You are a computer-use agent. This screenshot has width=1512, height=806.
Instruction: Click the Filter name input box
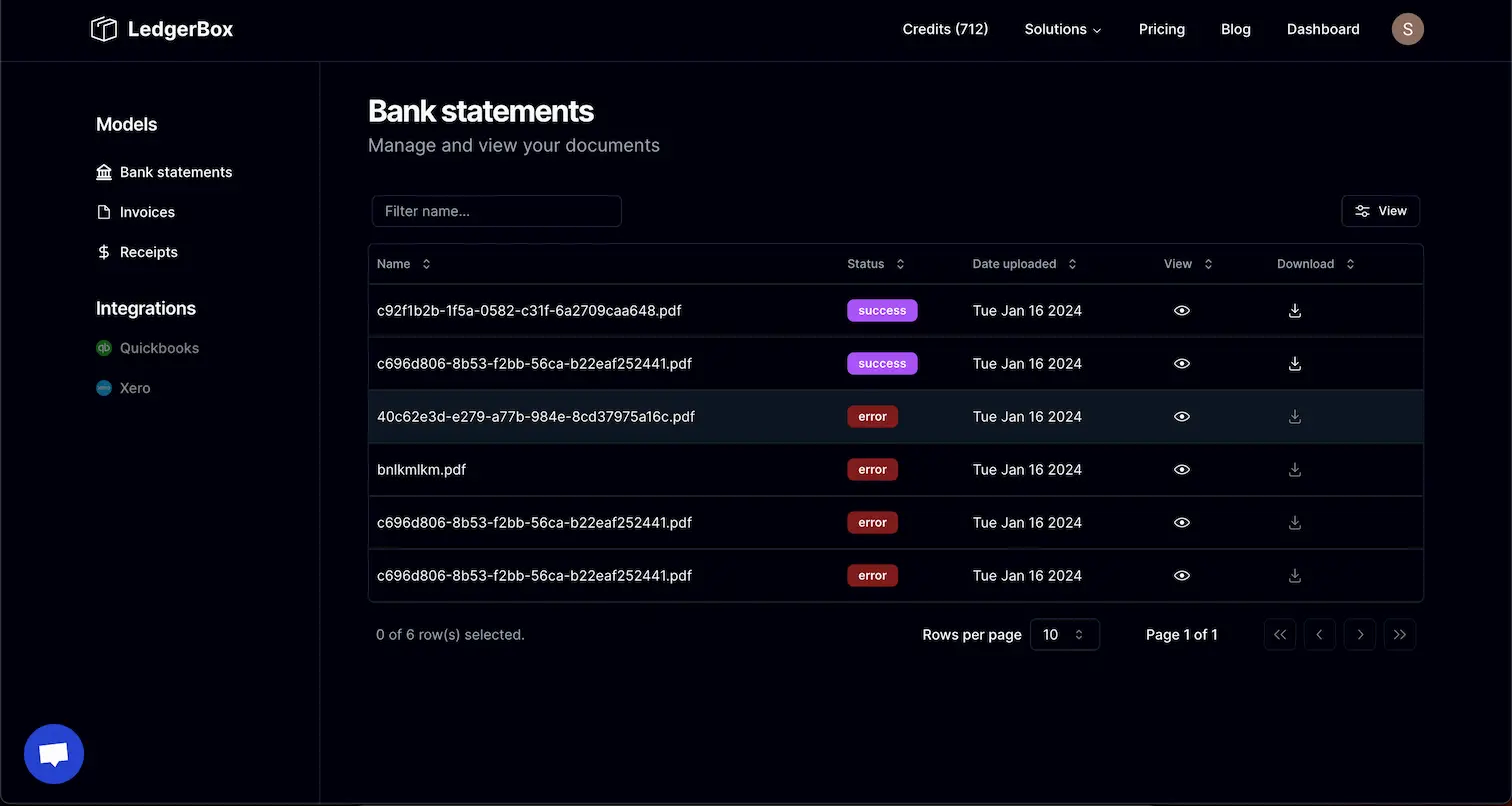496,210
